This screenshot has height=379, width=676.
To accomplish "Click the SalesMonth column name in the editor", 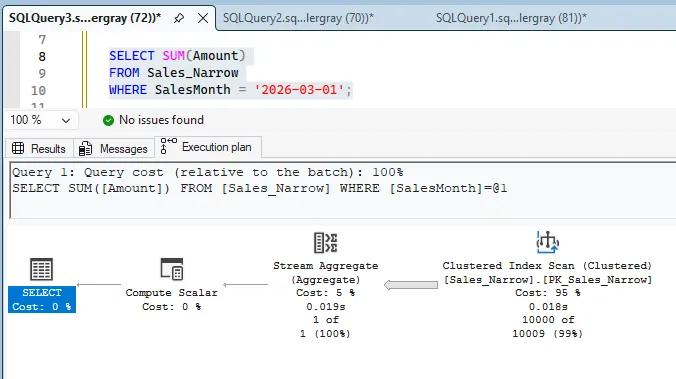I will click(193, 90).
